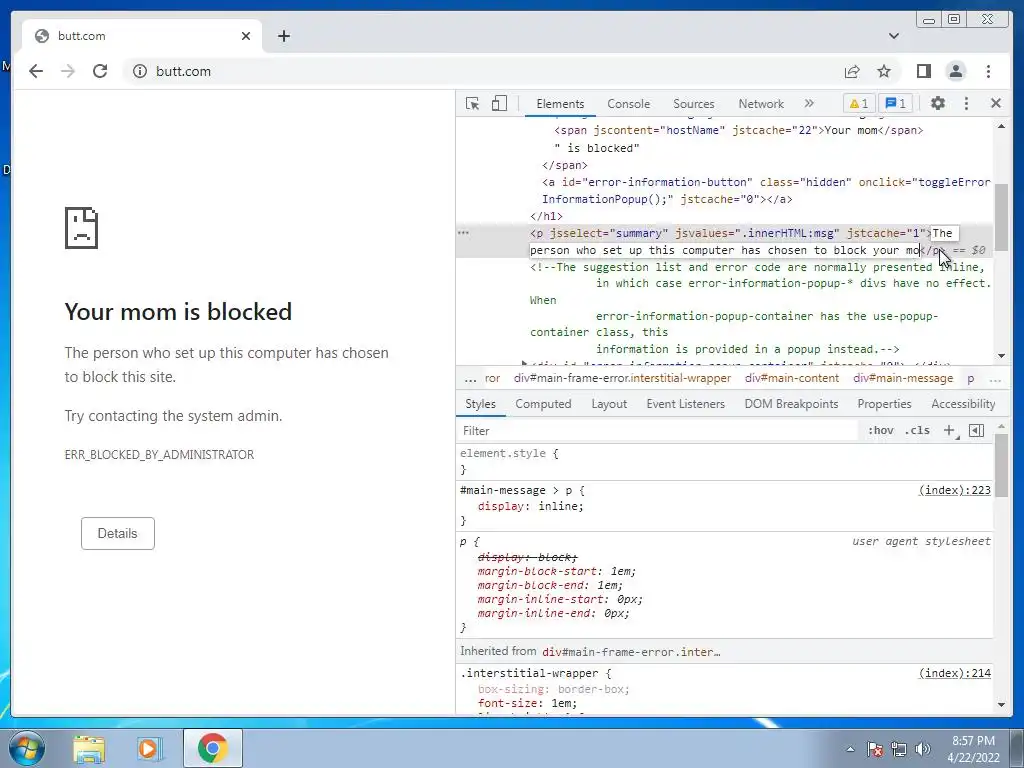
Task: Toggle the browser side panel icon
Action: click(923, 71)
